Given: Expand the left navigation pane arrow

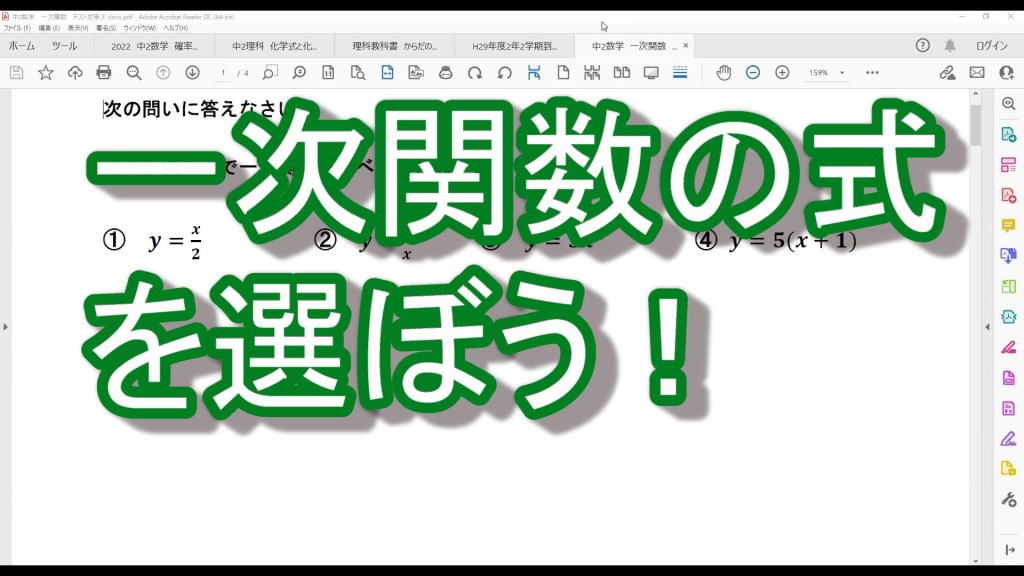Looking at the screenshot, I should (x=6, y=327).
